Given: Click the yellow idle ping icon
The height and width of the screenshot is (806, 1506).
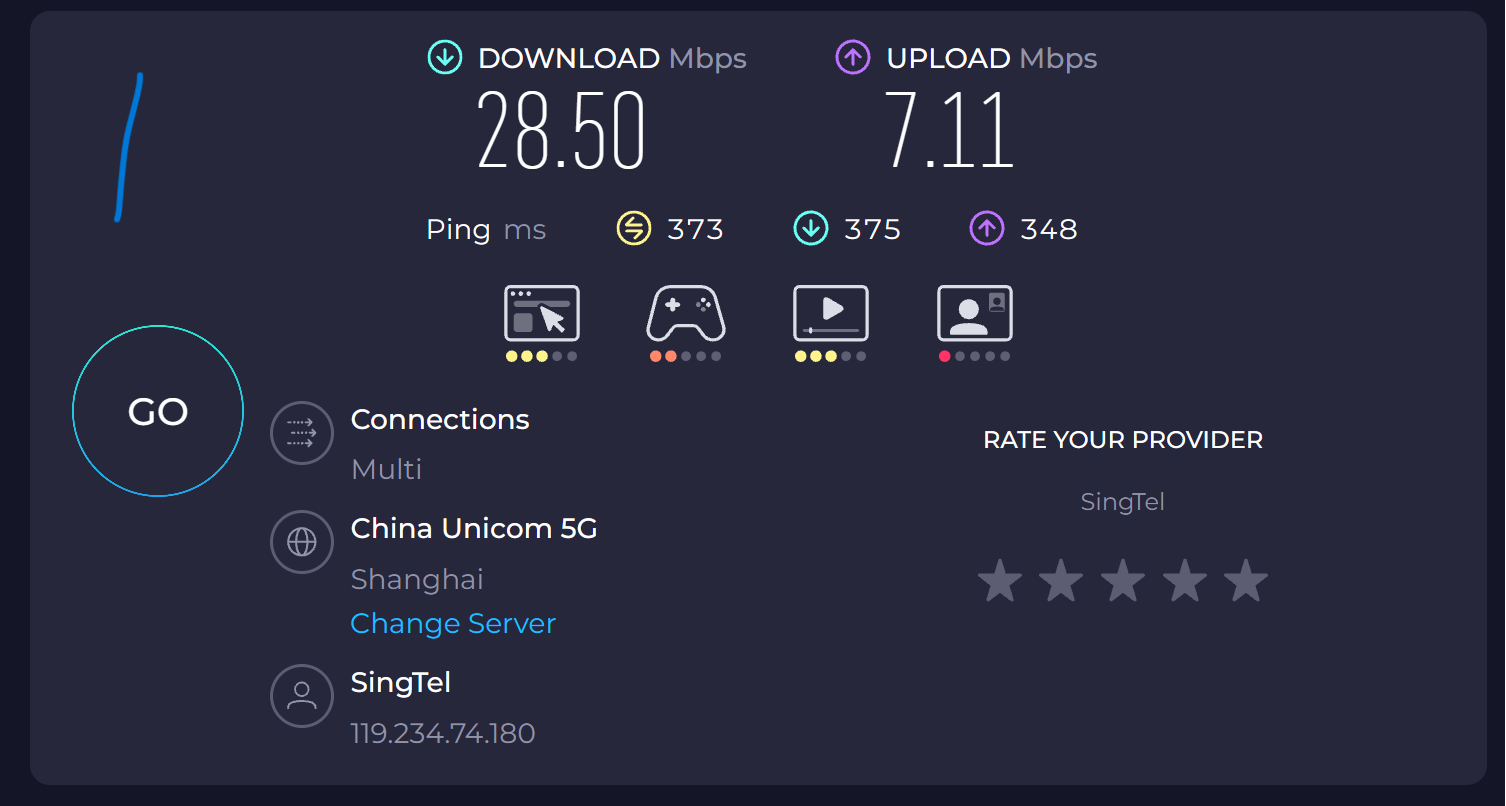Looking at the screenshot, I should tap(633, 229).
